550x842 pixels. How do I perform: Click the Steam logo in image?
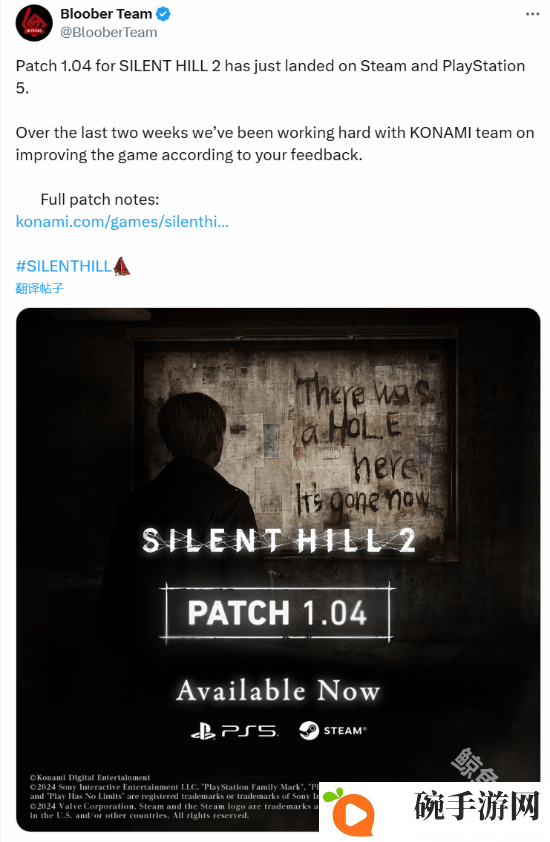click(x=333, y=730)
